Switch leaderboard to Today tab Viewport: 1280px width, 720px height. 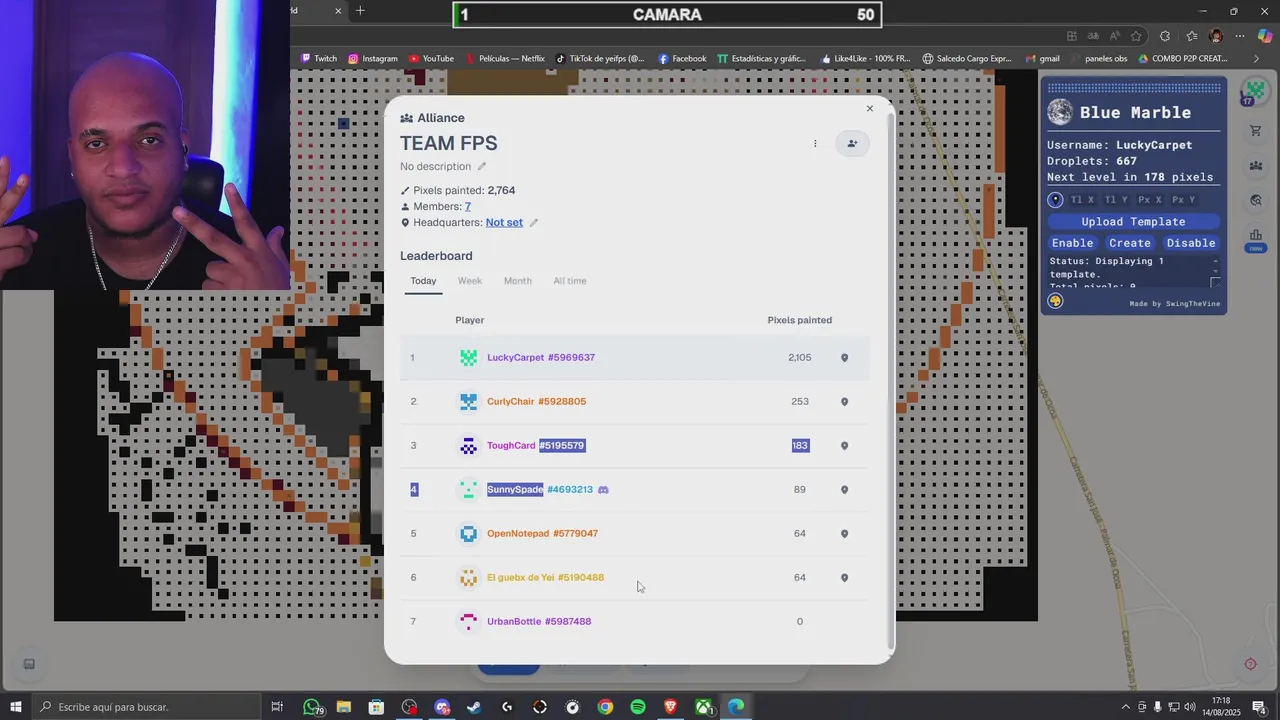423,281
